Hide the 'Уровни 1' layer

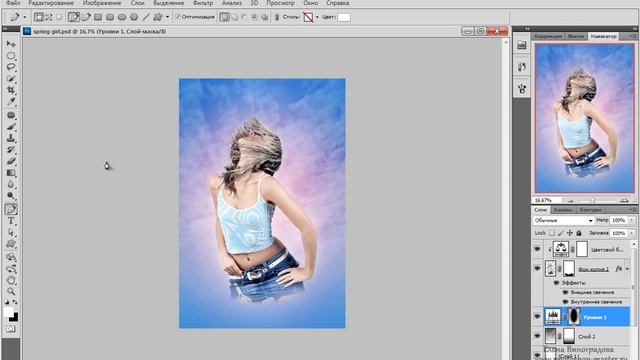tap(537, 317)
